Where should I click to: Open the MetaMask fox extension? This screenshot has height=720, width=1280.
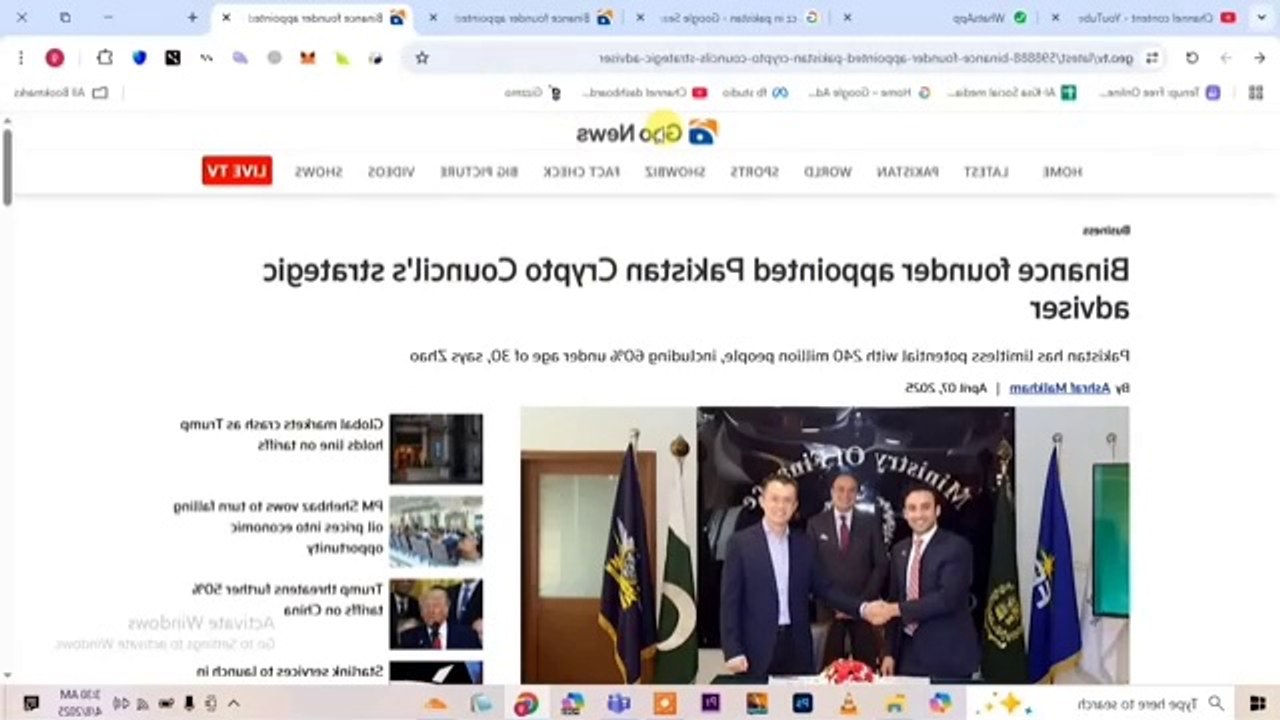tap(308, 58)
